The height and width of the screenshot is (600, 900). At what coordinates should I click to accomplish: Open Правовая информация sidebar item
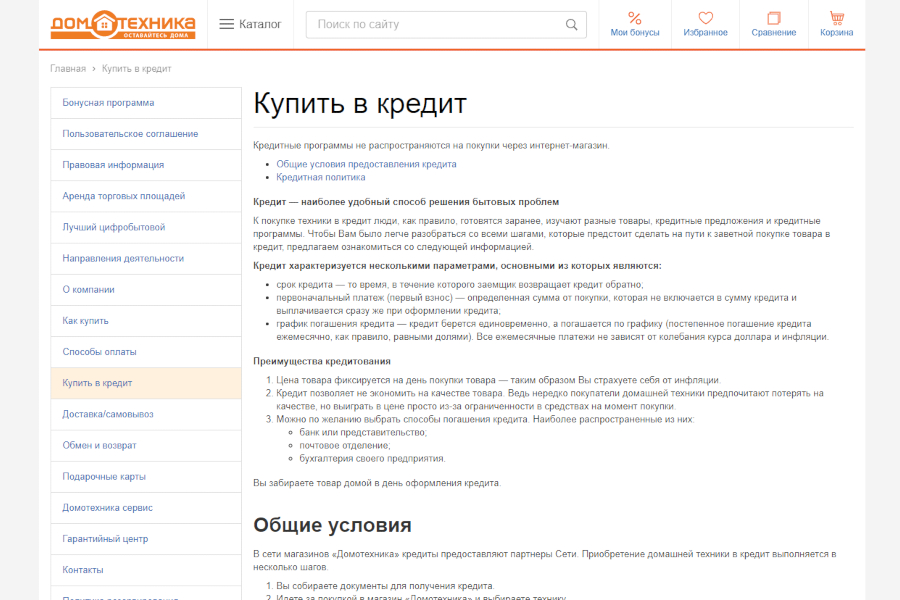[x=113, y=165]
